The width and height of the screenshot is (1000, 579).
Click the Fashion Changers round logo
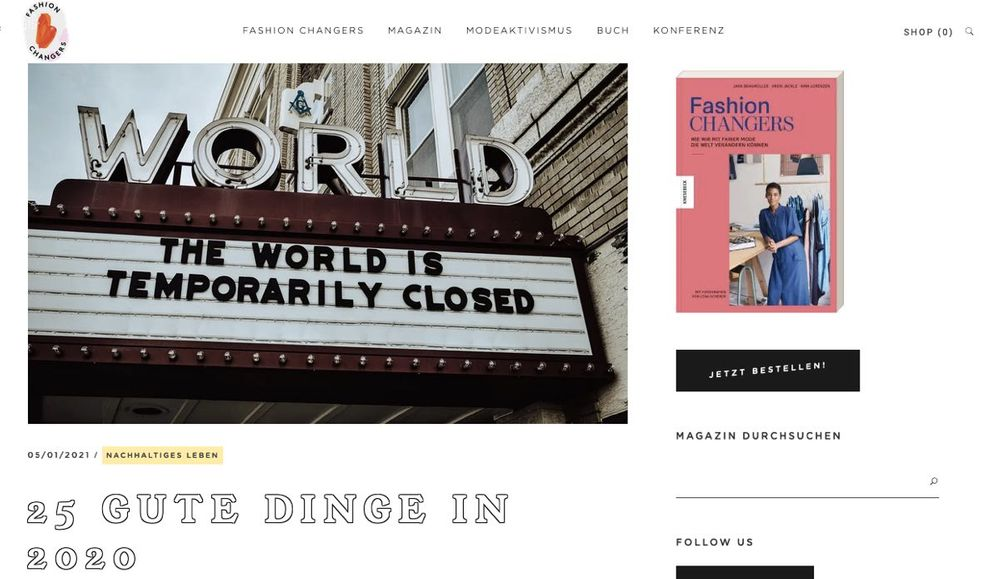(46, 31)
